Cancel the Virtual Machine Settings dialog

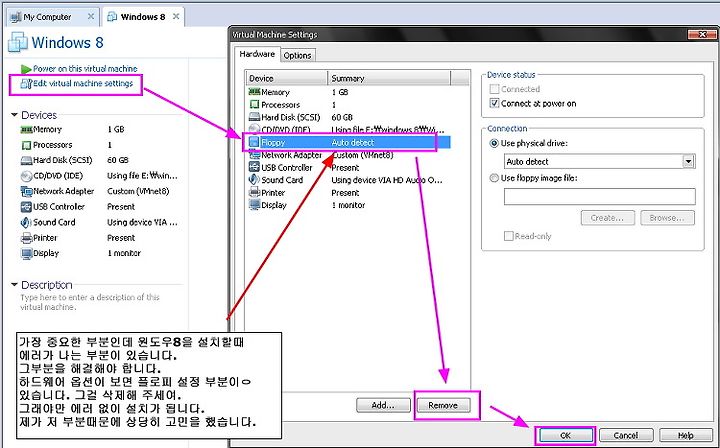coord(626,435)
